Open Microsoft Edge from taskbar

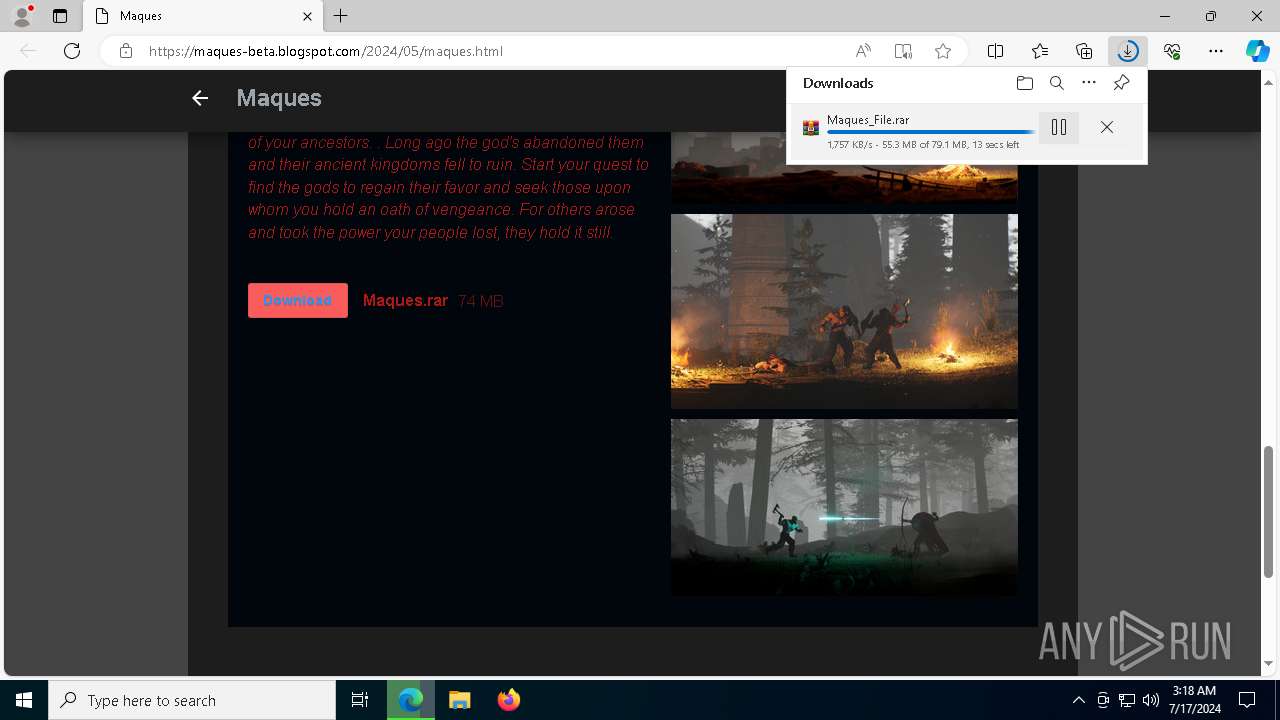point(411,700)
